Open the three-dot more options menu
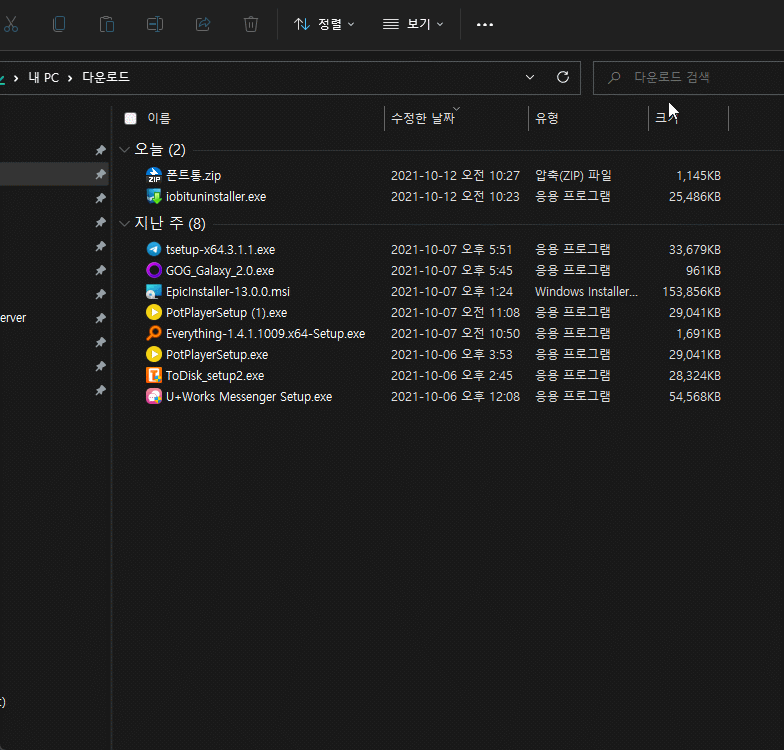784x750 pixels. tap(484, 24)
